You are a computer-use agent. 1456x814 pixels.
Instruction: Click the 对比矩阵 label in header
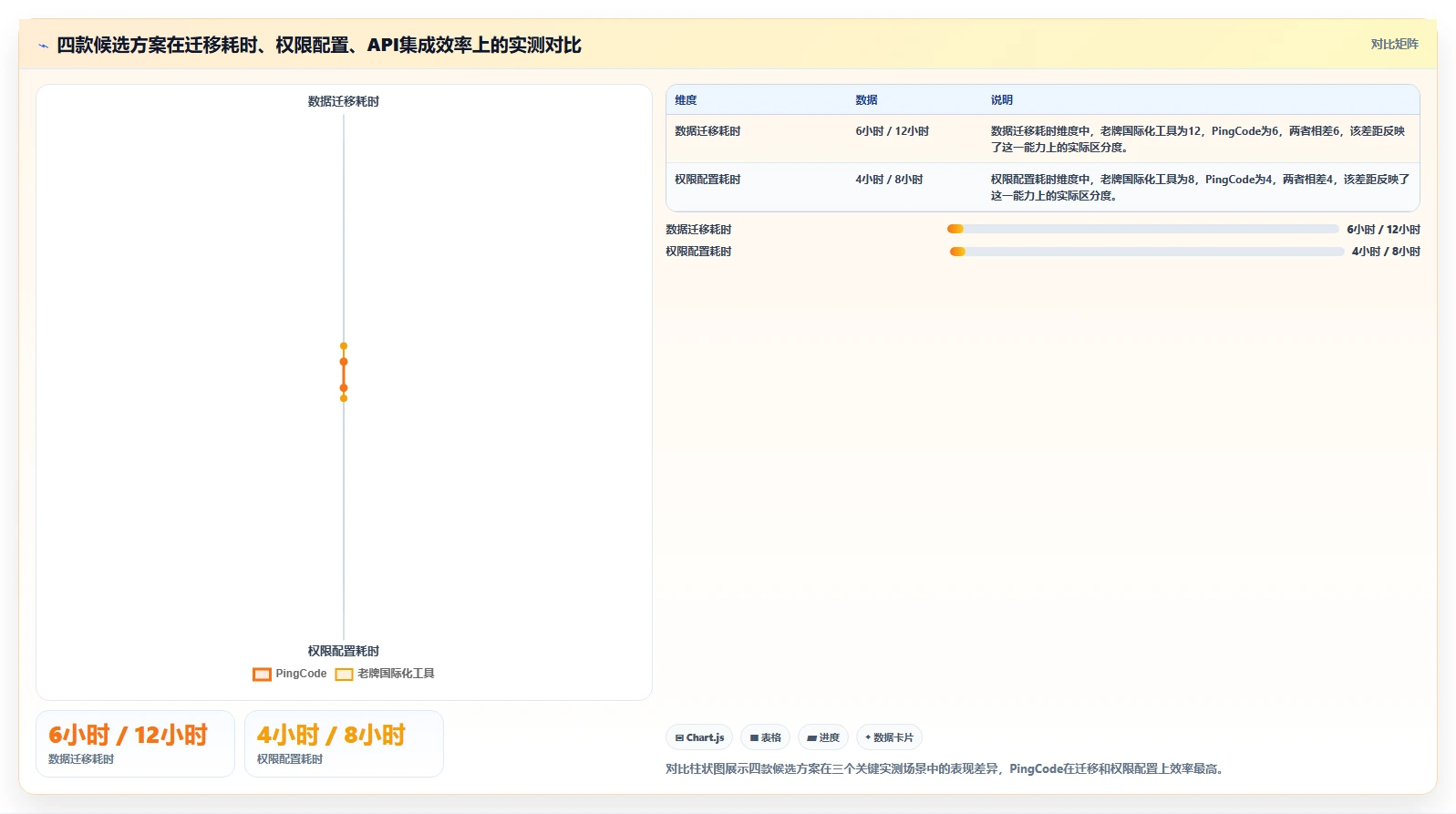tap(1394, 44)
